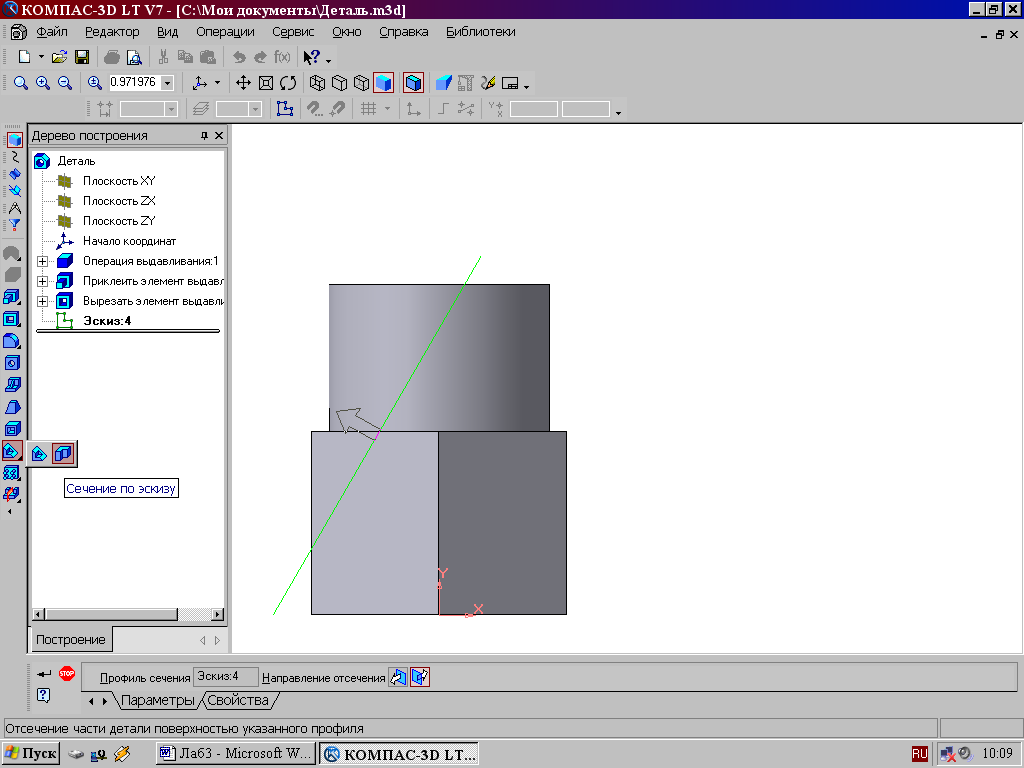Select Плоскость ZX in the tree
1024x768 pixels.
119,201
